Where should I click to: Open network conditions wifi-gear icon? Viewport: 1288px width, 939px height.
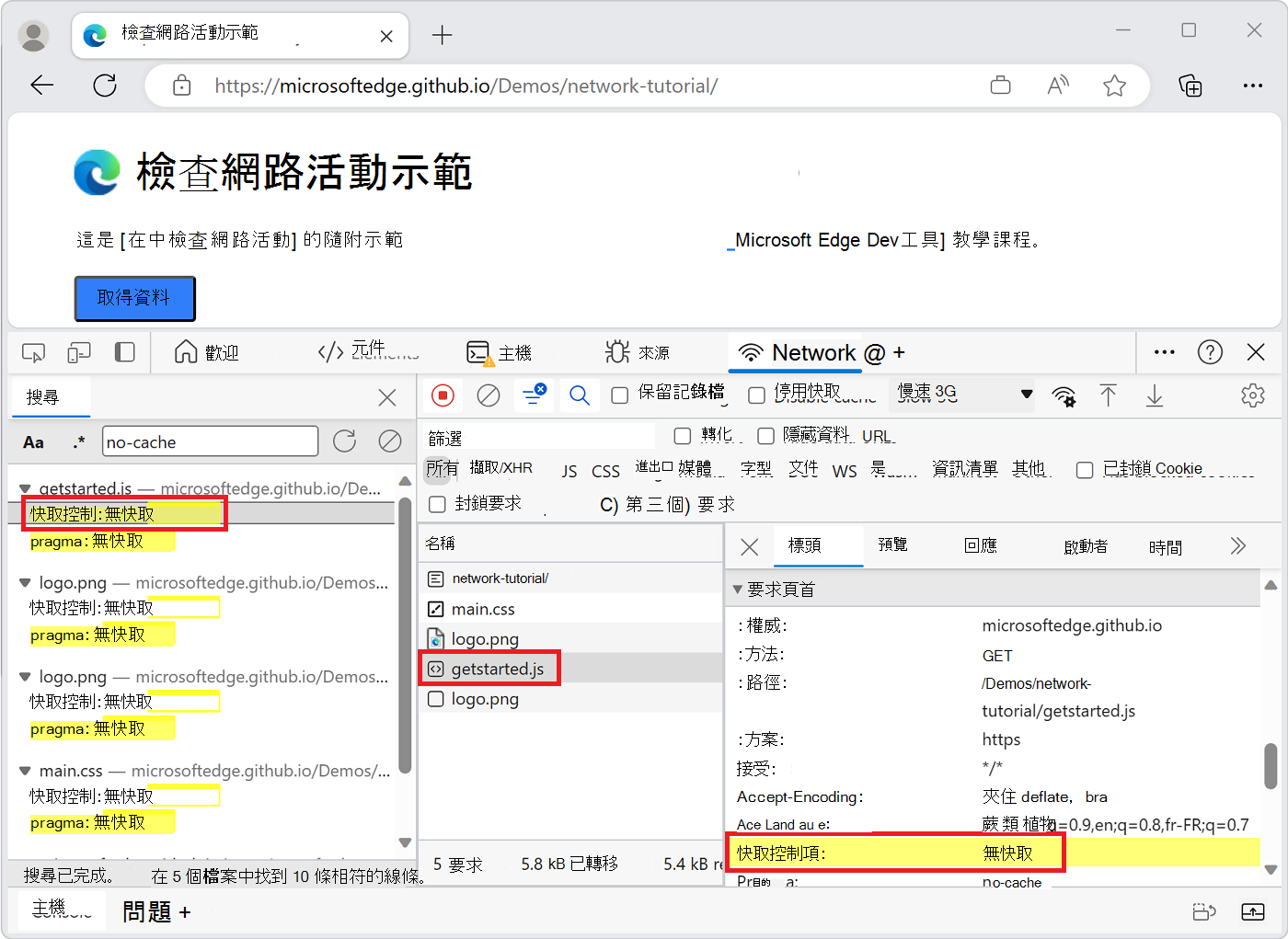1064,395
